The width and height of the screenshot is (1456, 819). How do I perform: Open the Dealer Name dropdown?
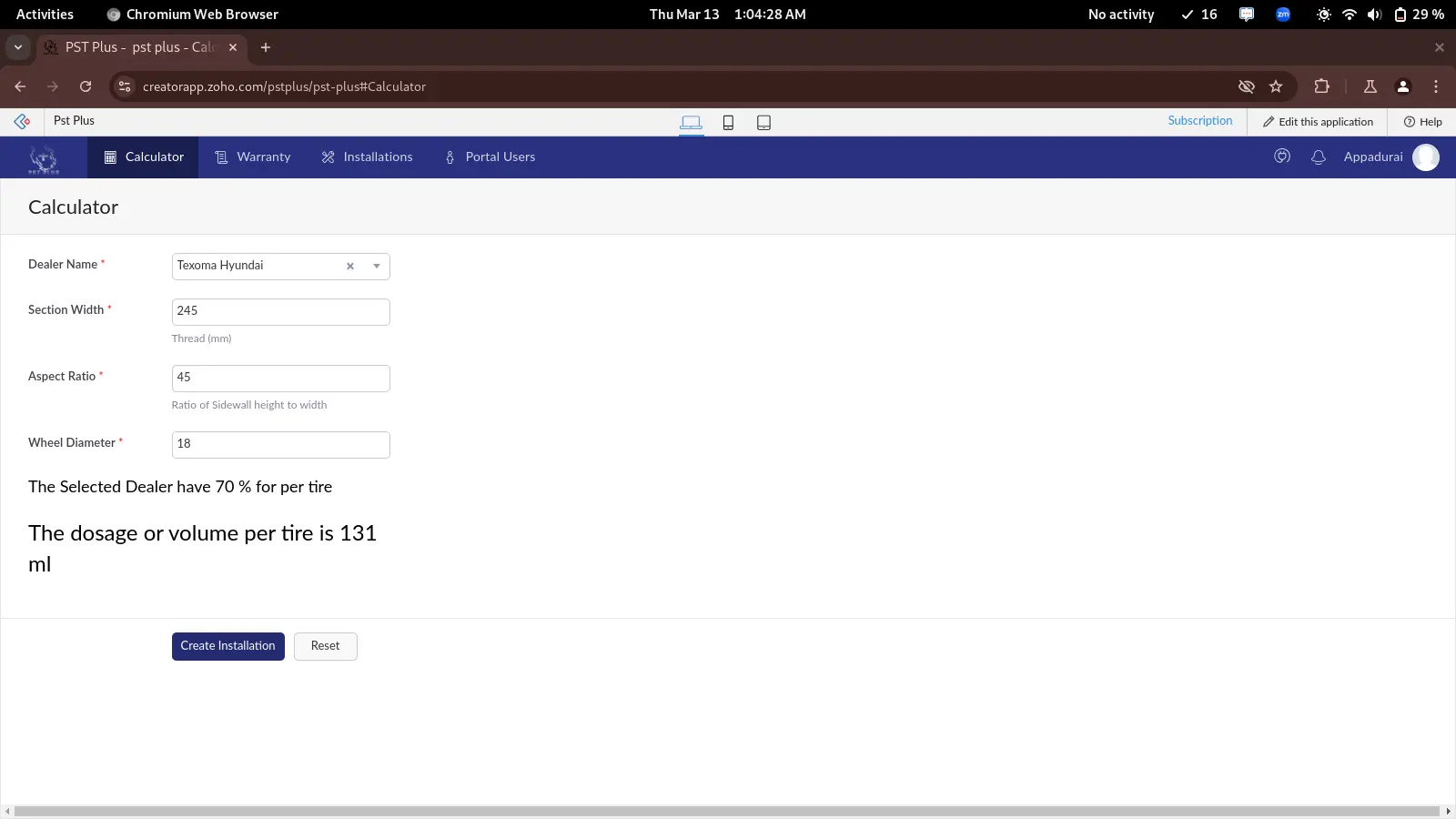[x=376, y=266]
